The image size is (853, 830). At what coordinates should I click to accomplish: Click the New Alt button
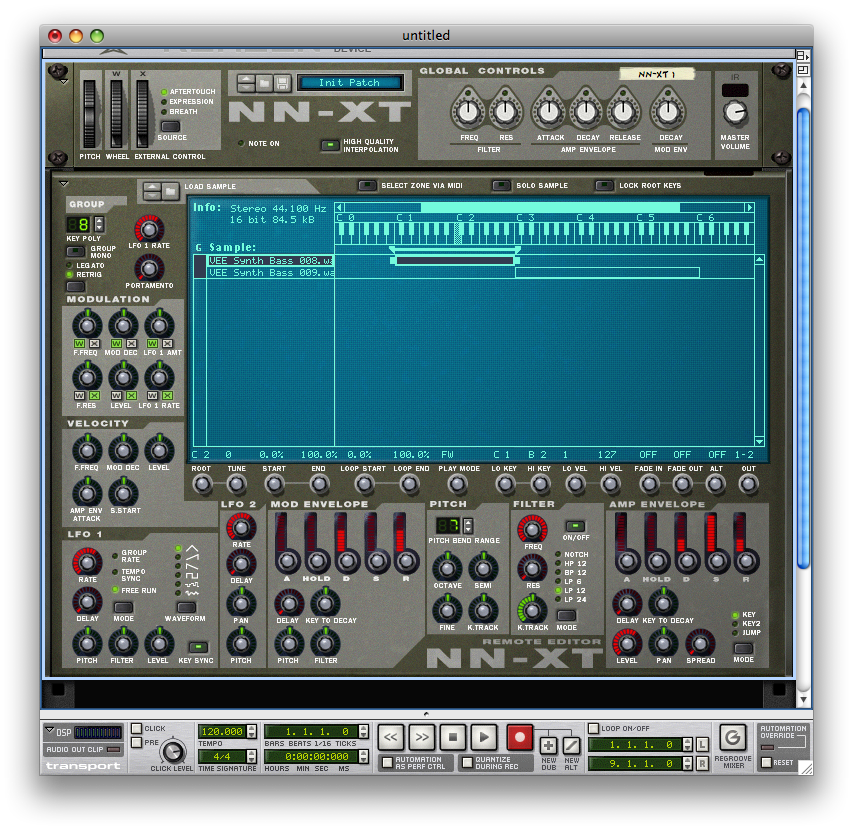click(x=571, y=746)
